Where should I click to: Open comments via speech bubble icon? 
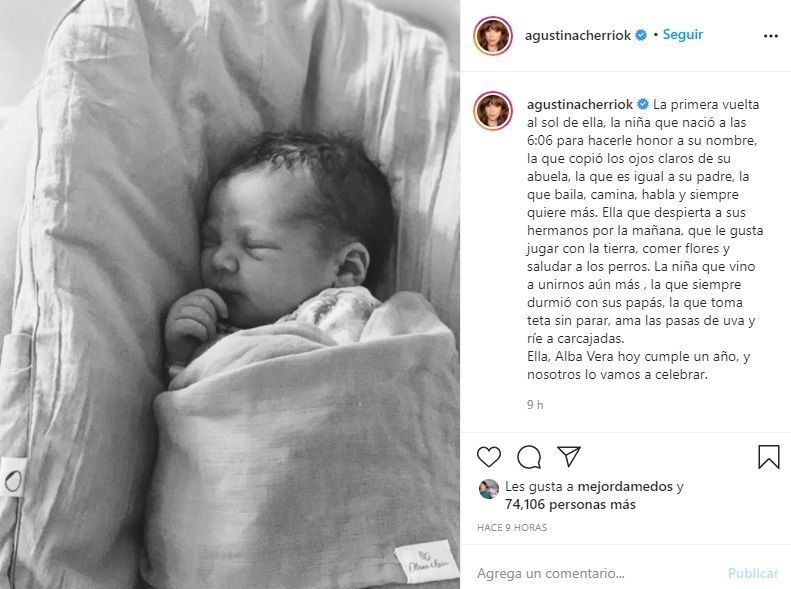(x=529, y=457)
